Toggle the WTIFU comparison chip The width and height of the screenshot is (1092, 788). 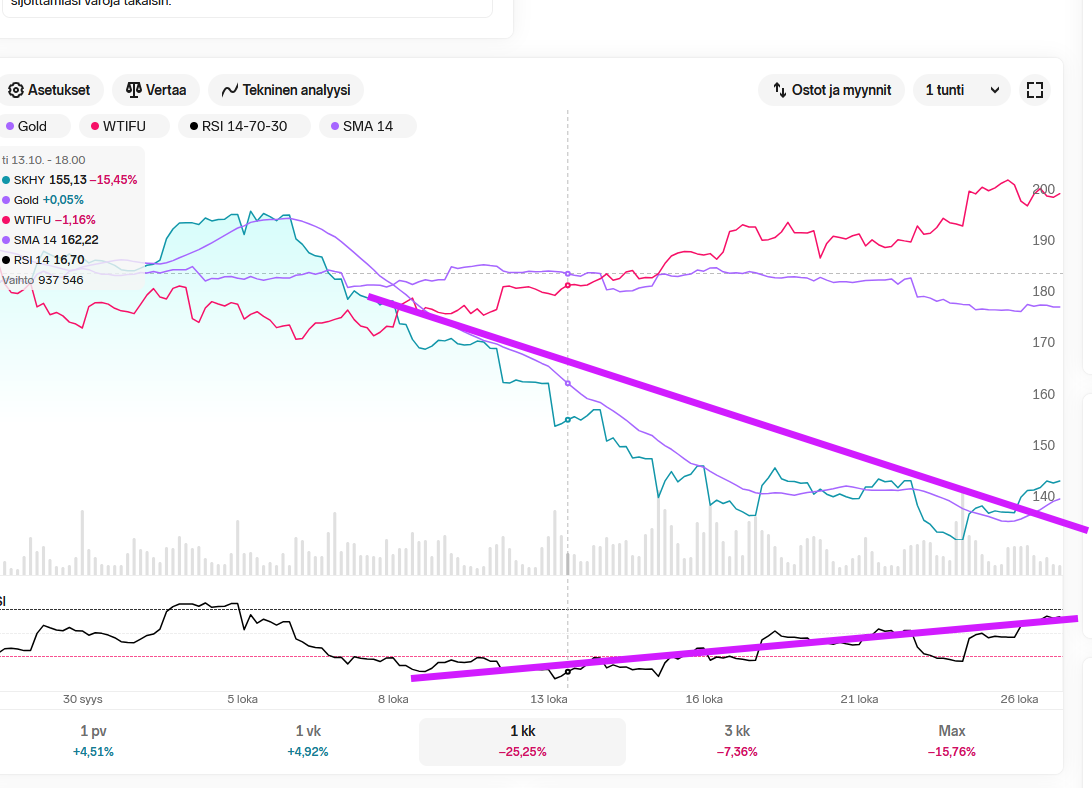click(124, 126)
